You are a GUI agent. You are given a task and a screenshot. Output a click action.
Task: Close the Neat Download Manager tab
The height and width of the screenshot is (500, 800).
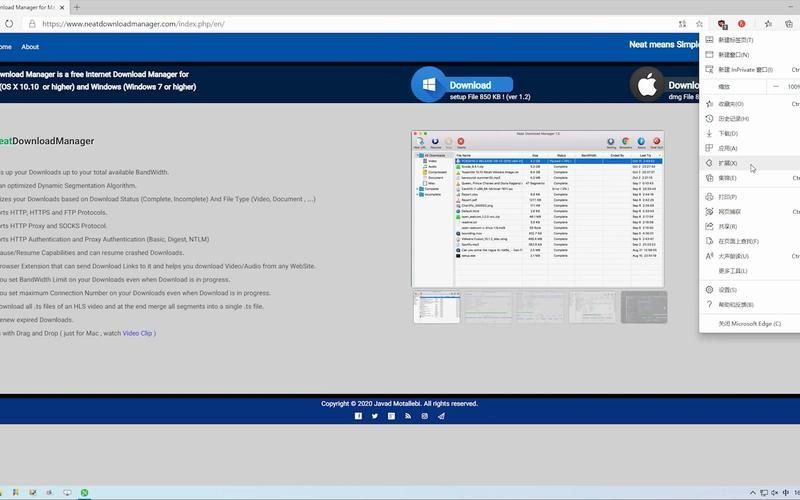pyautogui.click(x=62, y=8)
